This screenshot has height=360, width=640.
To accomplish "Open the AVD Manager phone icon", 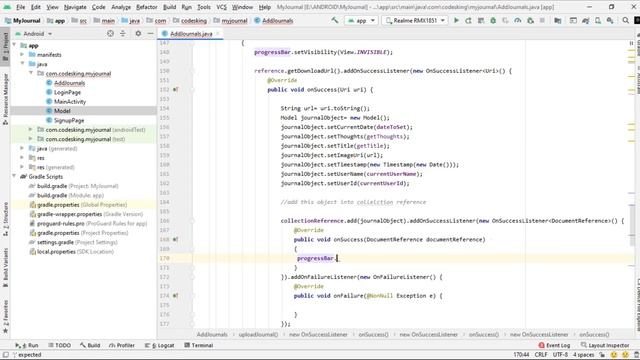I will pos(598,20).
